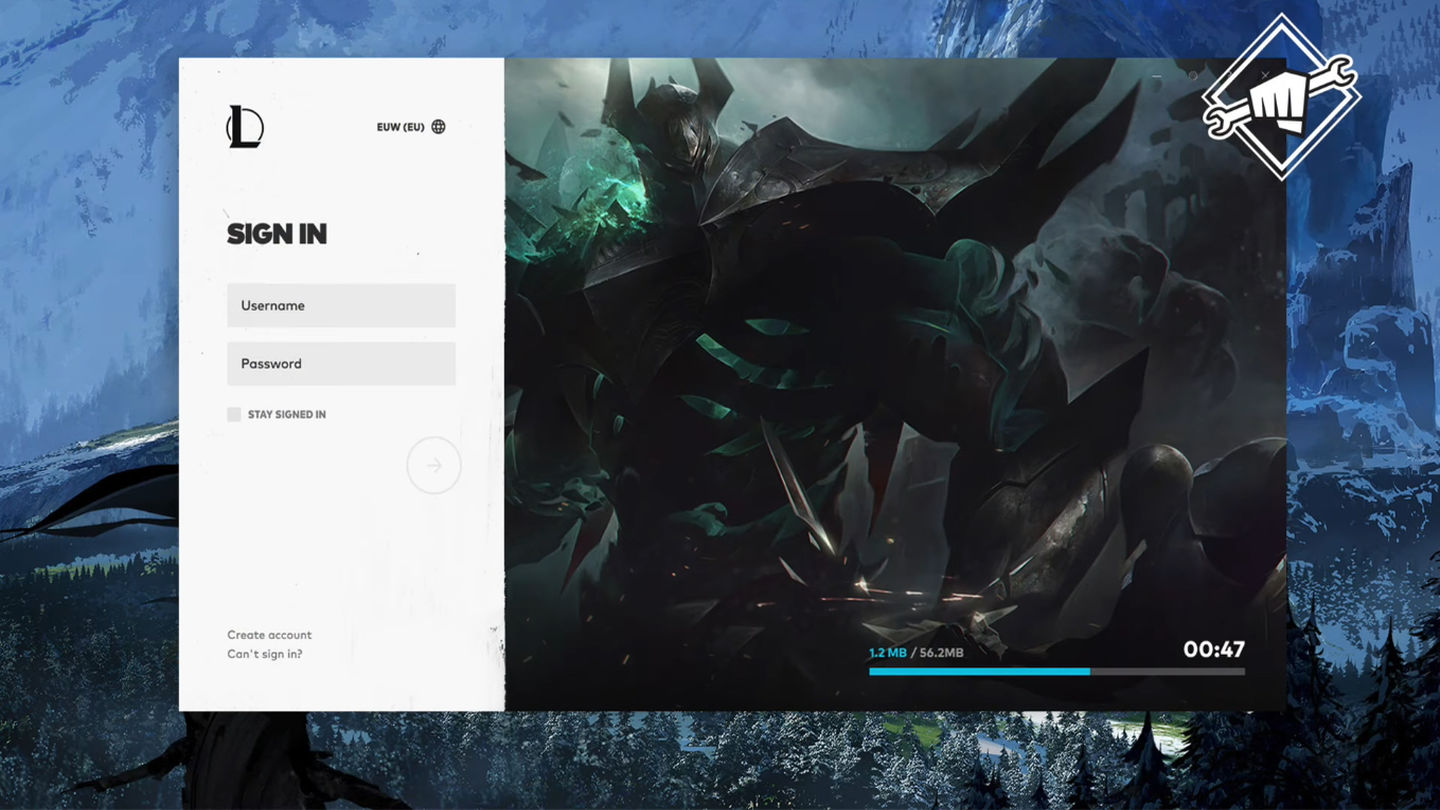Viewport: 1440px width, 810px height.
Task: Click the 1.2 MB / 56.2MB download size
Action: click(x=916, y=652)
